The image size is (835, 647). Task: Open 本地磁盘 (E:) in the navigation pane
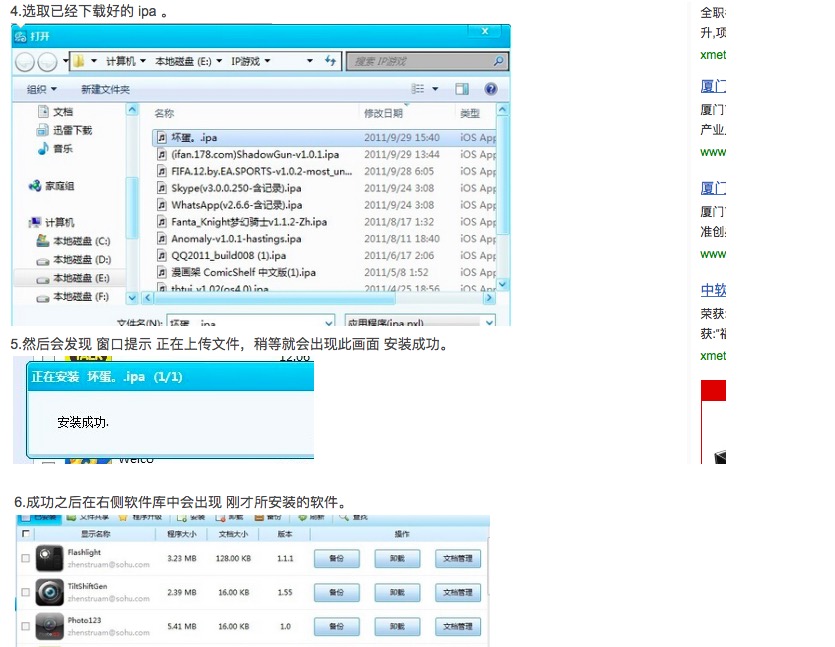coord(73,278)
